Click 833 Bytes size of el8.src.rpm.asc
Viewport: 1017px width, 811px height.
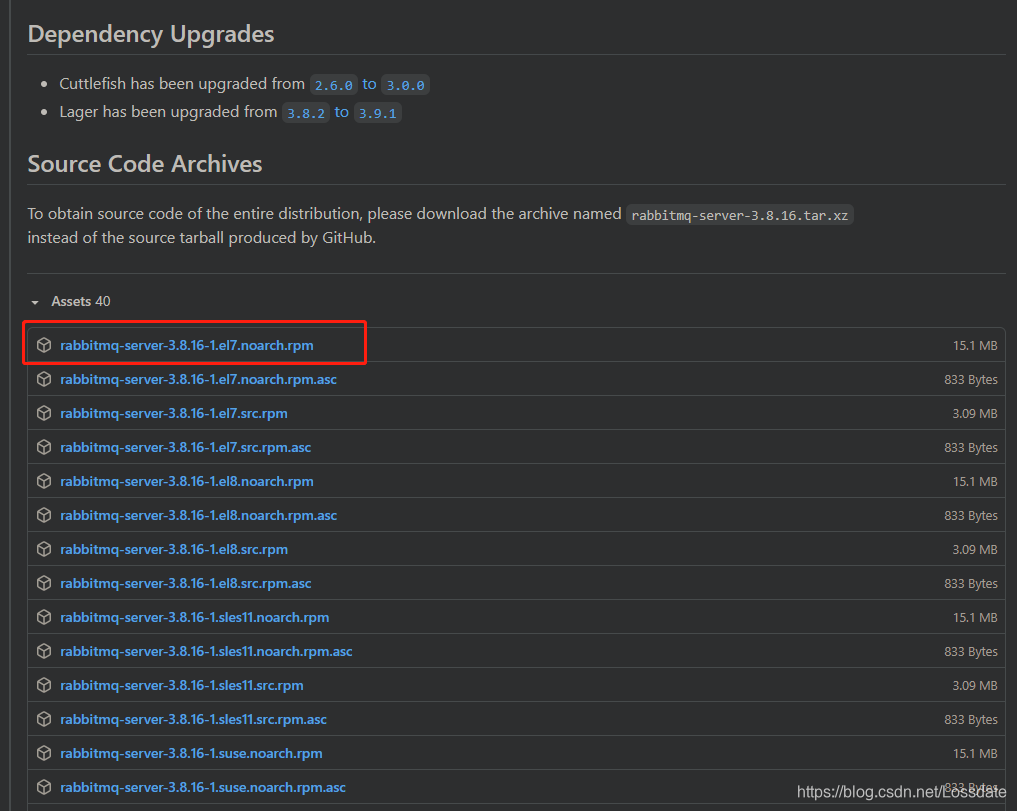970,583
